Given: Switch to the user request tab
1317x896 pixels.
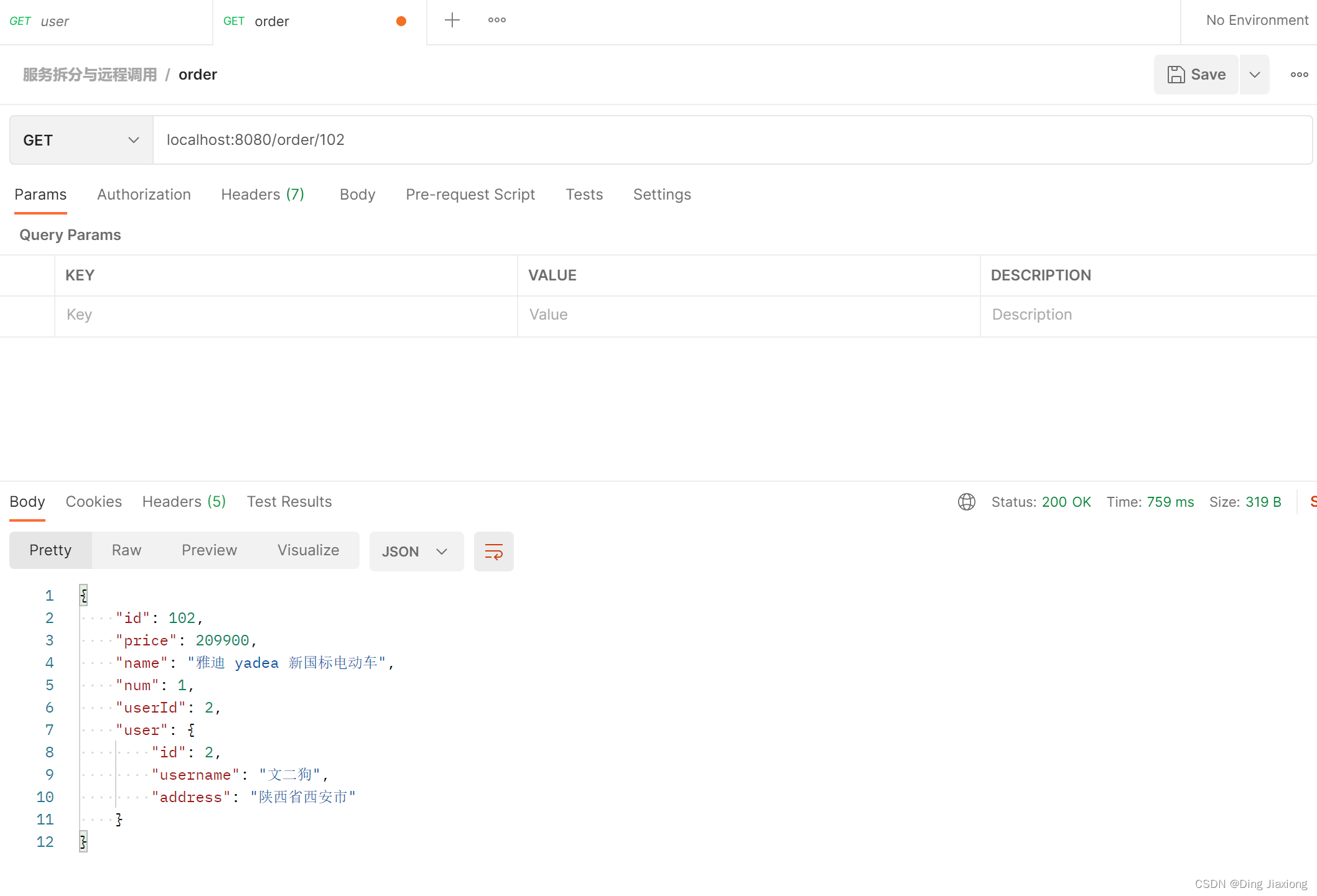Looking at the screenshot, I should point(106,22).
